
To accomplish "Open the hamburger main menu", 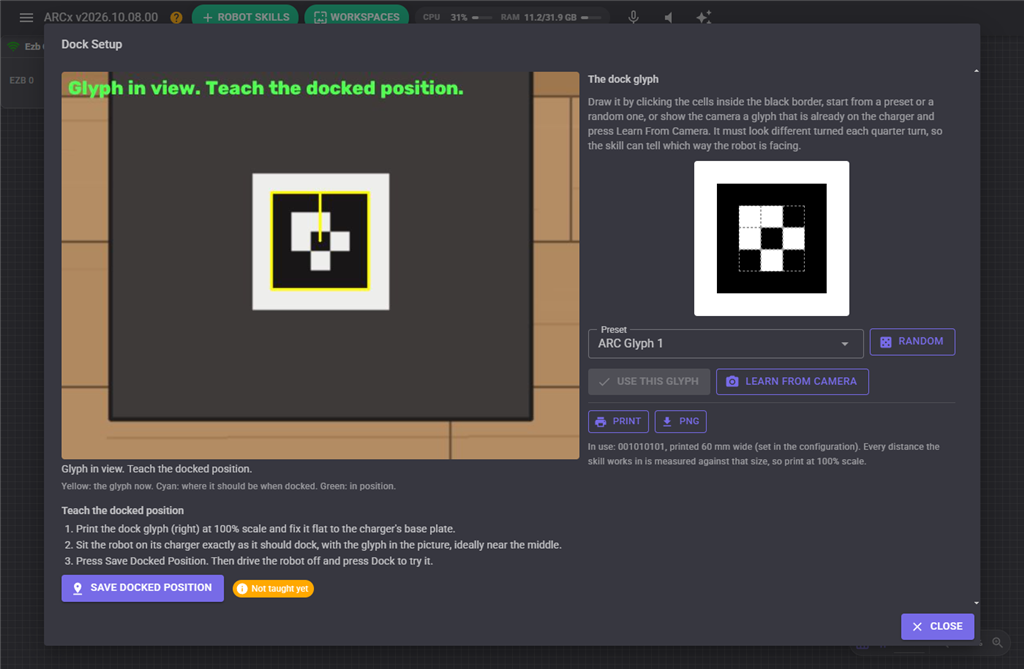I will 26,18.
